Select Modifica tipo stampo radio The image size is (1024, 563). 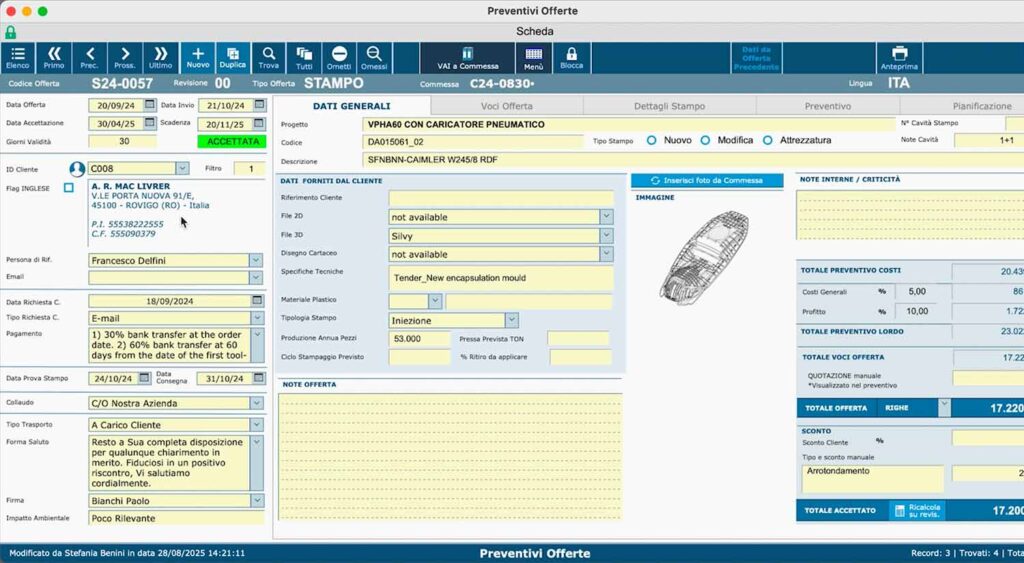coord(705,140)
